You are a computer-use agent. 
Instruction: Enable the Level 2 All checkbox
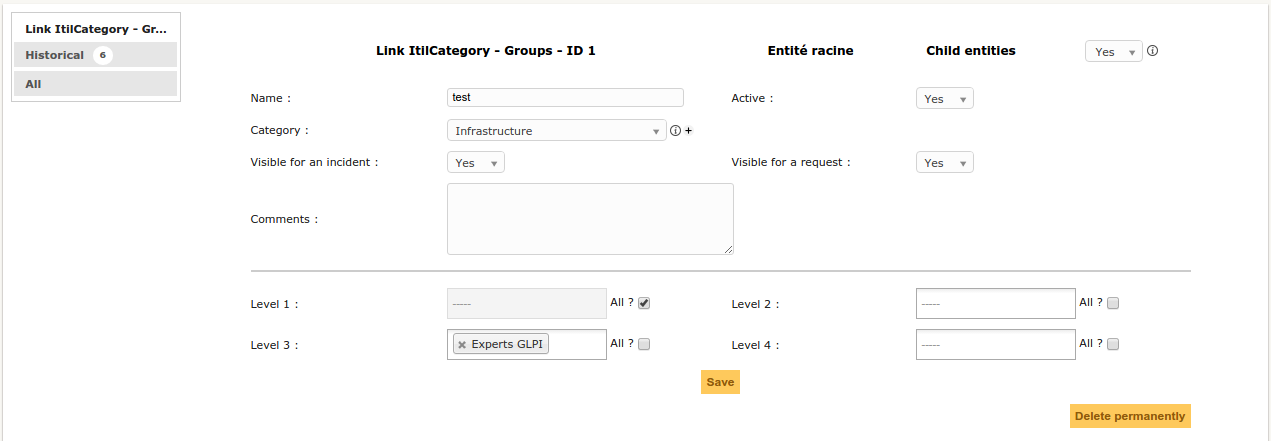(x=1113, y=303)
